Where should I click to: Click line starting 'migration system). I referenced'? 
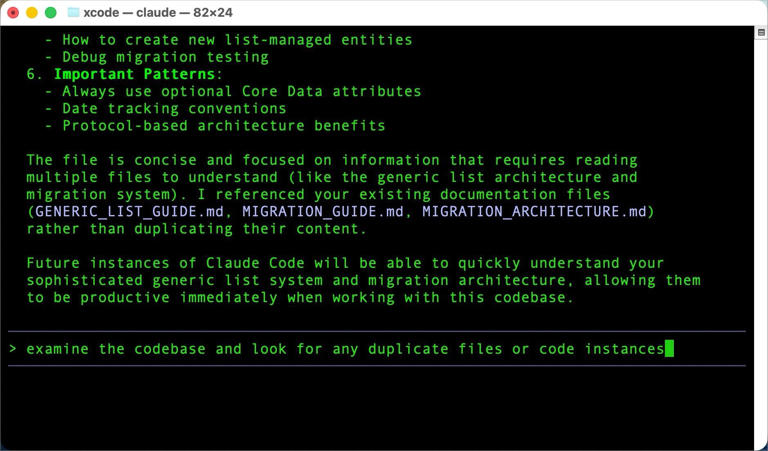[318, 194]
